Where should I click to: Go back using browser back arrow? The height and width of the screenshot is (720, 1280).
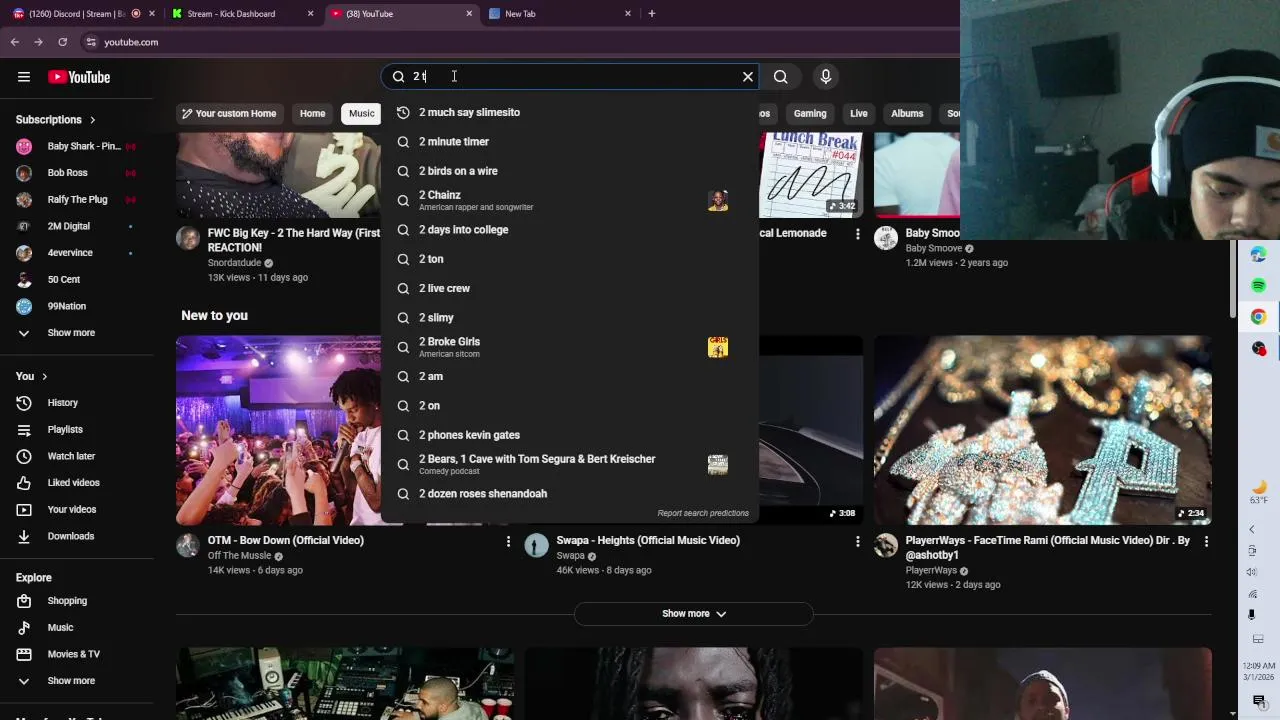point(15,42)
